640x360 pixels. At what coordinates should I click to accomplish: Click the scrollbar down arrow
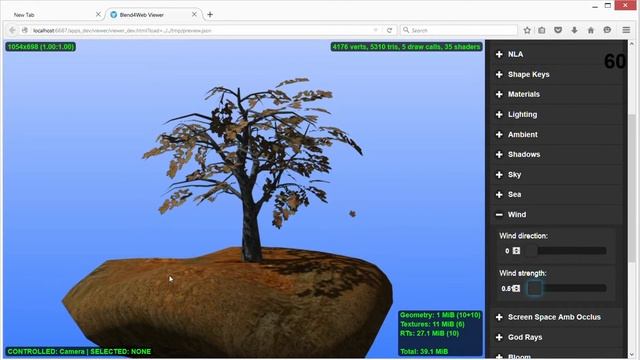click(x=632, y=354)
